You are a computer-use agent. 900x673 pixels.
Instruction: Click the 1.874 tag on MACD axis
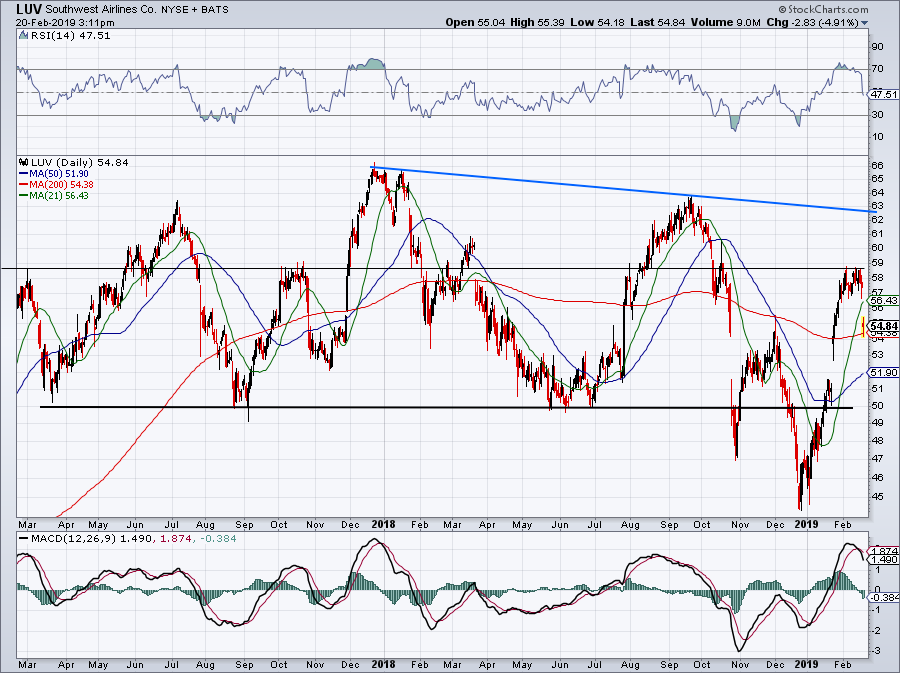(884, 550)
